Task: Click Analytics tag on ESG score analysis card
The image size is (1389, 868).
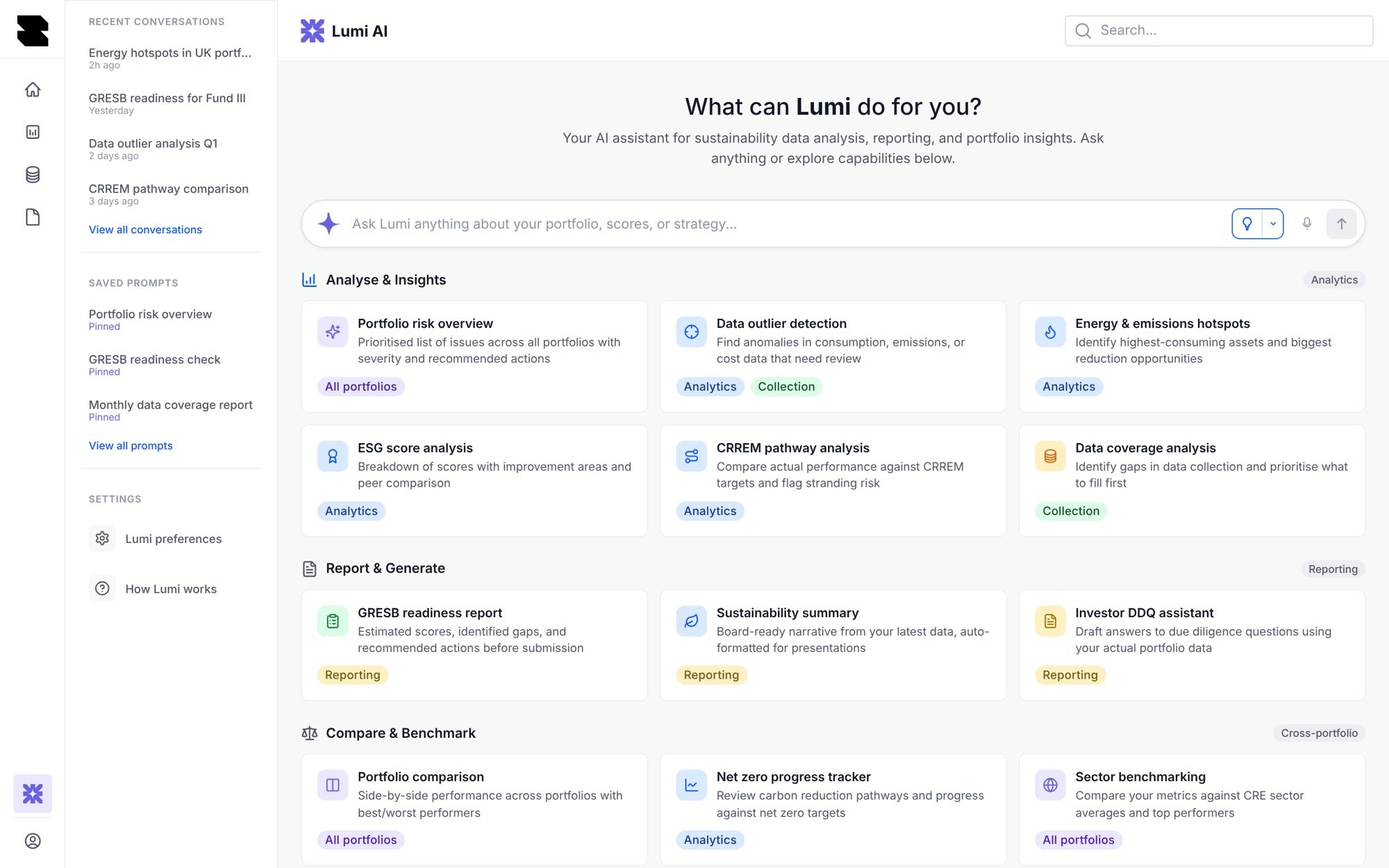Action: [x=351, y=511]
